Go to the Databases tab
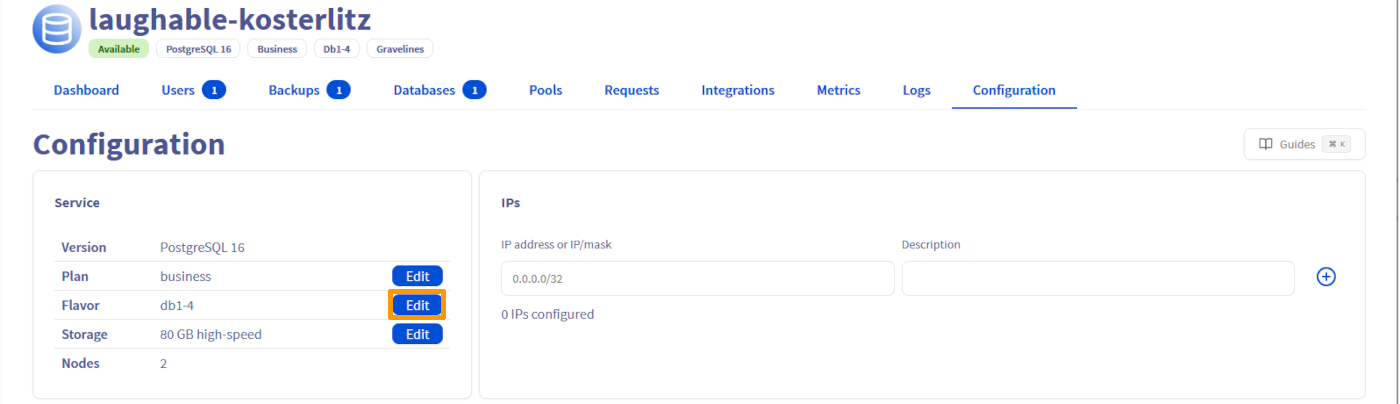The image size is (1400, 404). 424,90
